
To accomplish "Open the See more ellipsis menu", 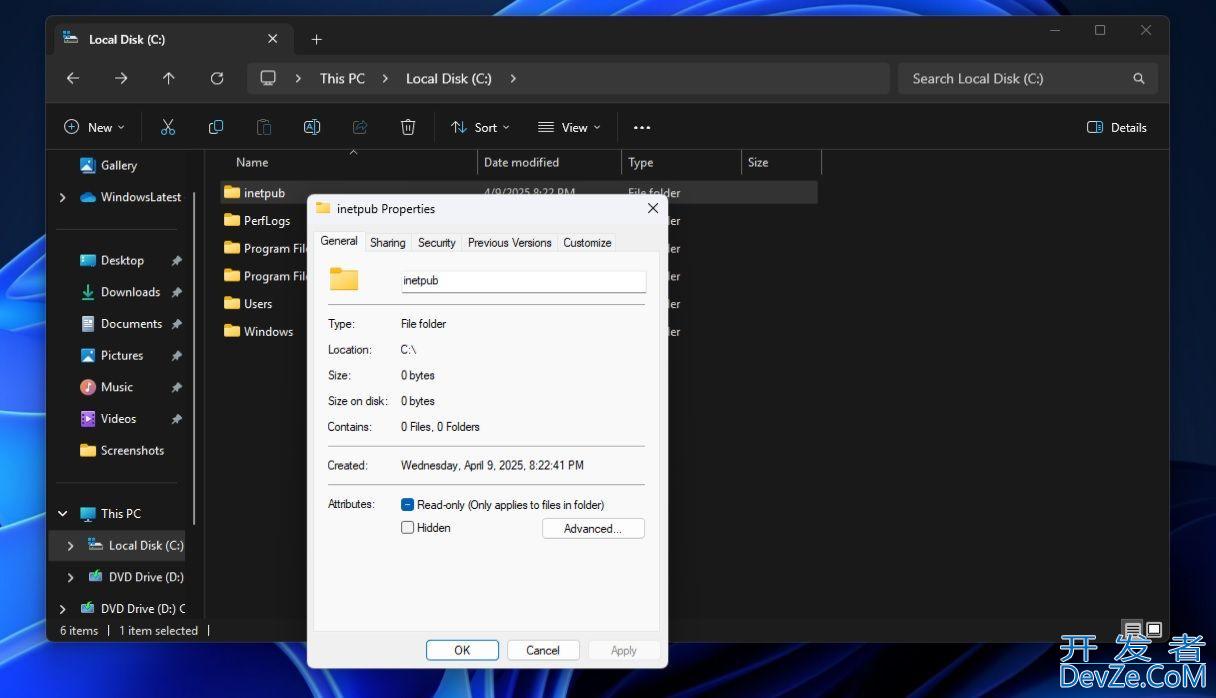I will (642, 127).
